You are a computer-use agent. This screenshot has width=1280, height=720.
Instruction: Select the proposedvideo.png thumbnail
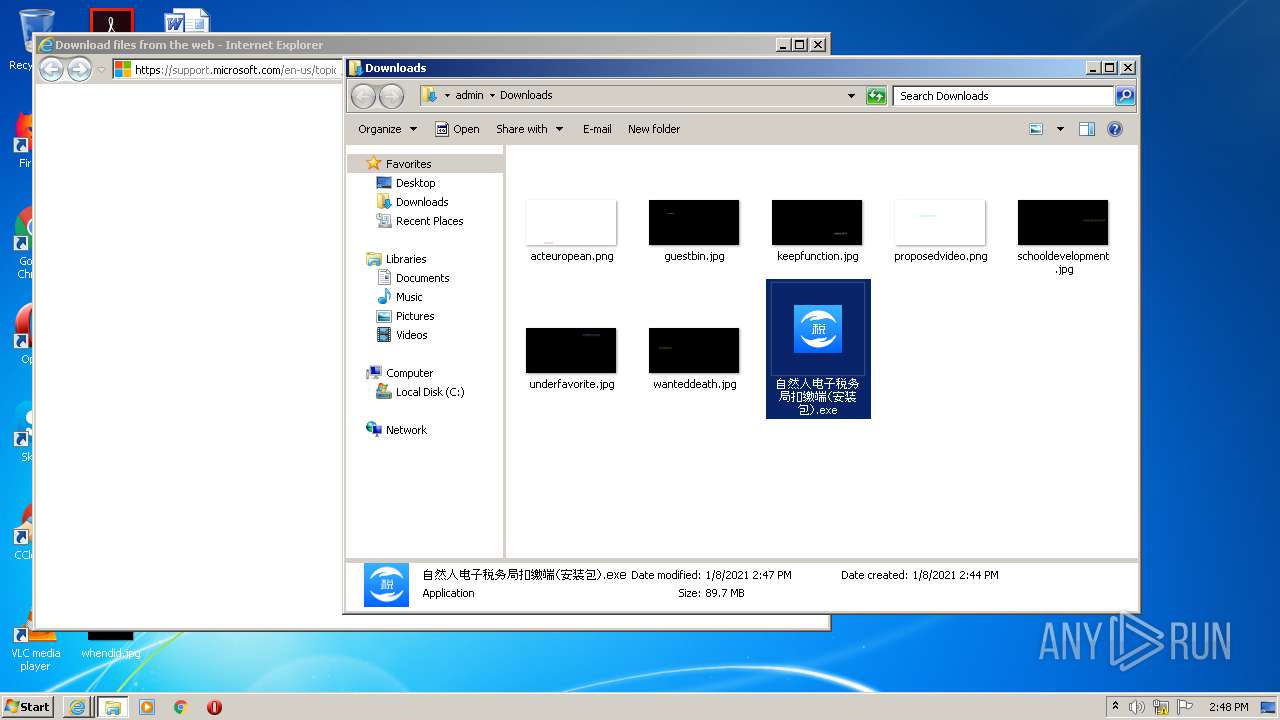click(940, 223)
